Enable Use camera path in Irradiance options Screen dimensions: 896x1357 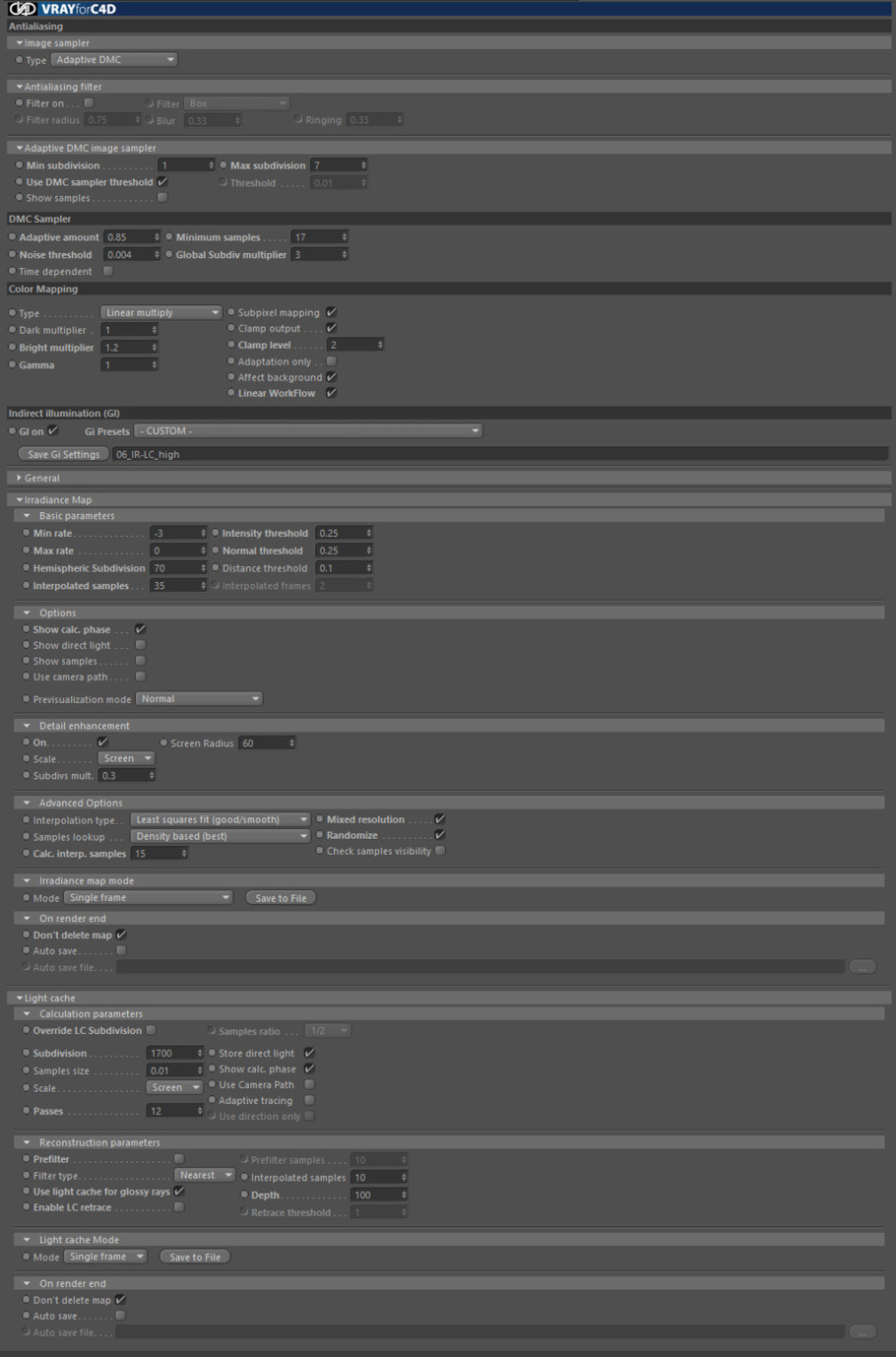pyautogui.click(x=141, y=677)
